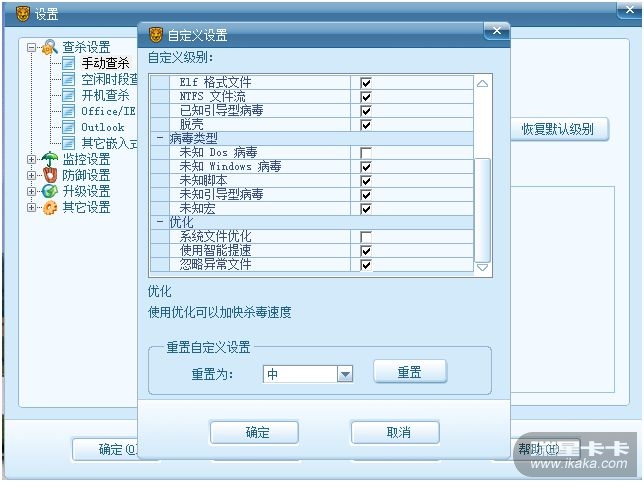Toggle the 已知引导型病毒 checkbox
This screenshot has width=644, height=482.
(x=366, y=110)
